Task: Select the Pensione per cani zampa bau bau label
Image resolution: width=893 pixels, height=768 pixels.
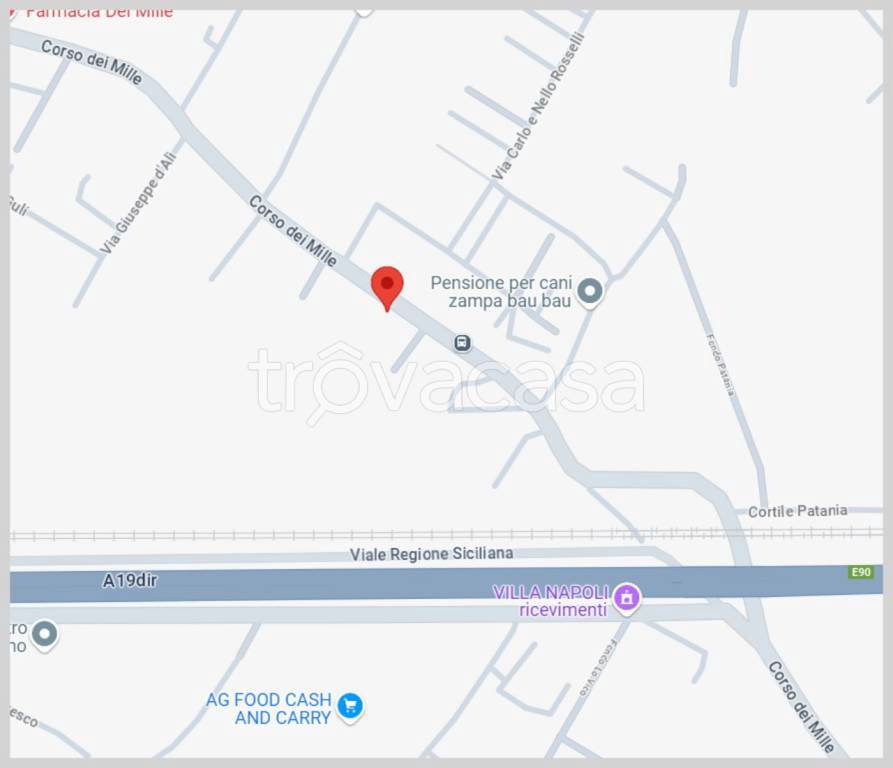Action: tap(501, 291)
